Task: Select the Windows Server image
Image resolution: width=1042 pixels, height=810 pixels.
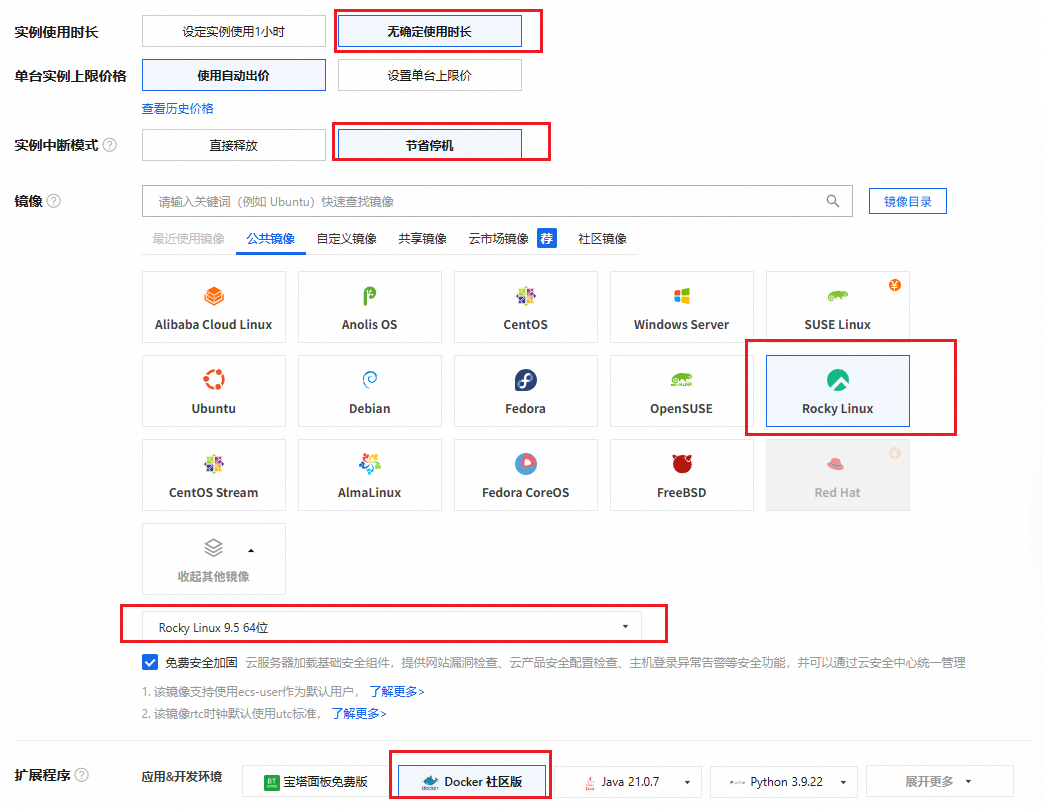Action: [681, 307]
